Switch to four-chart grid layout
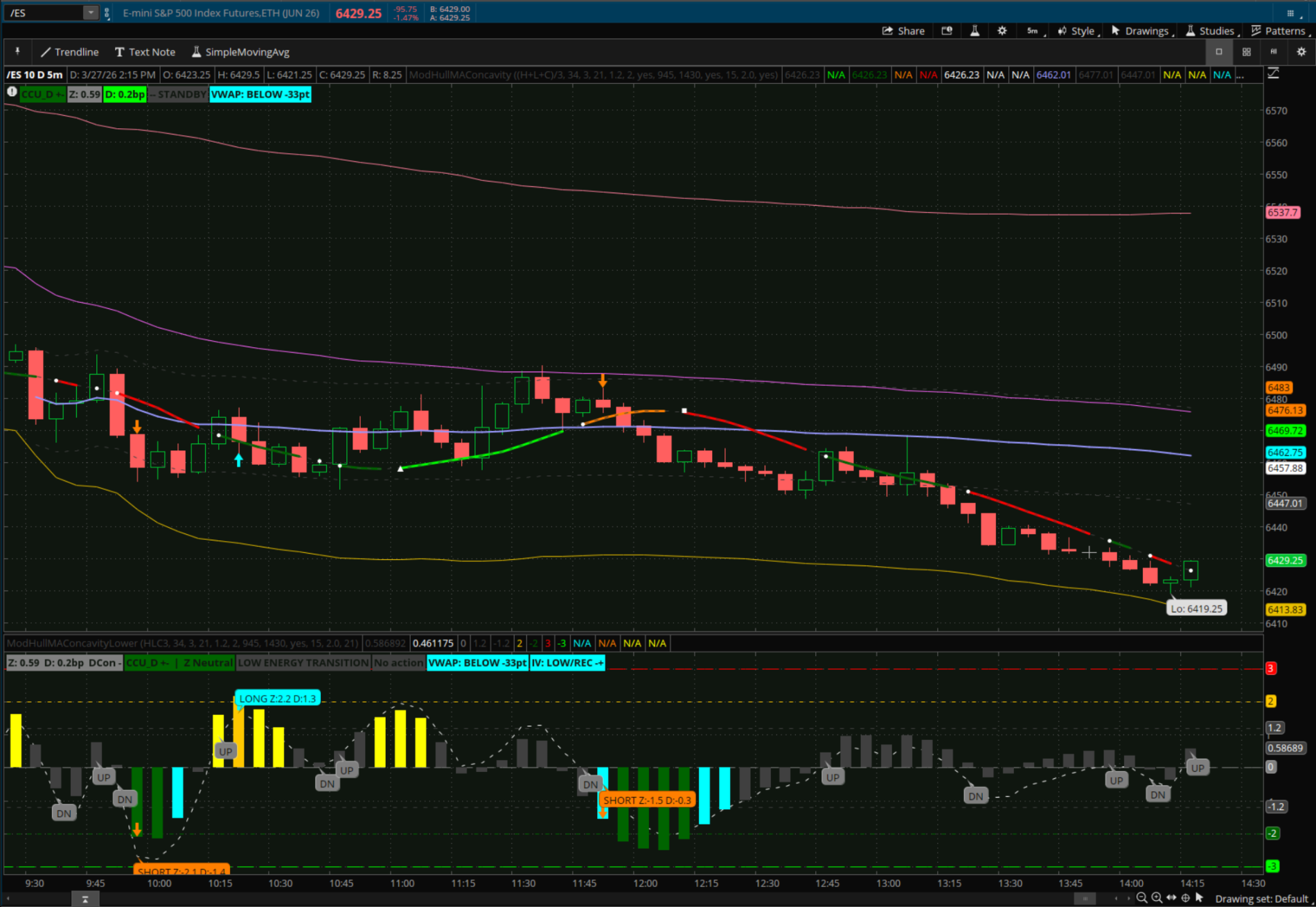 click(x=1246, y=51)
